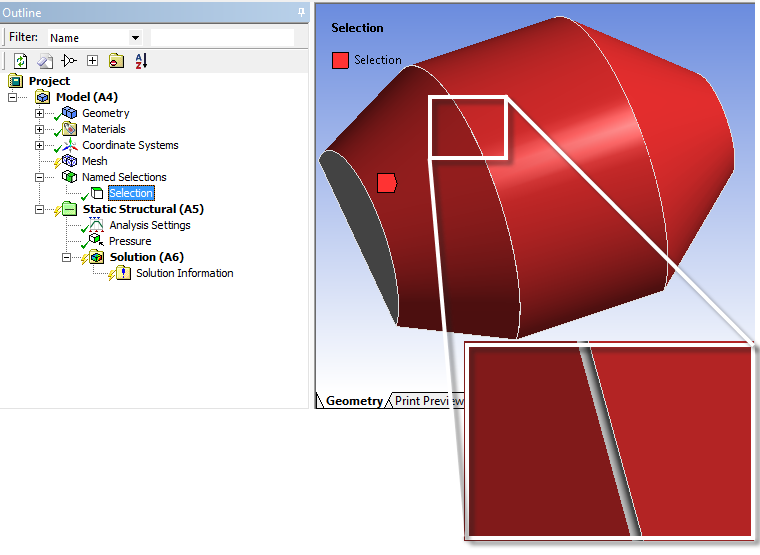Select Named Selections in the tree
This screenshot has height=555, width=760.
click(124, 177)
